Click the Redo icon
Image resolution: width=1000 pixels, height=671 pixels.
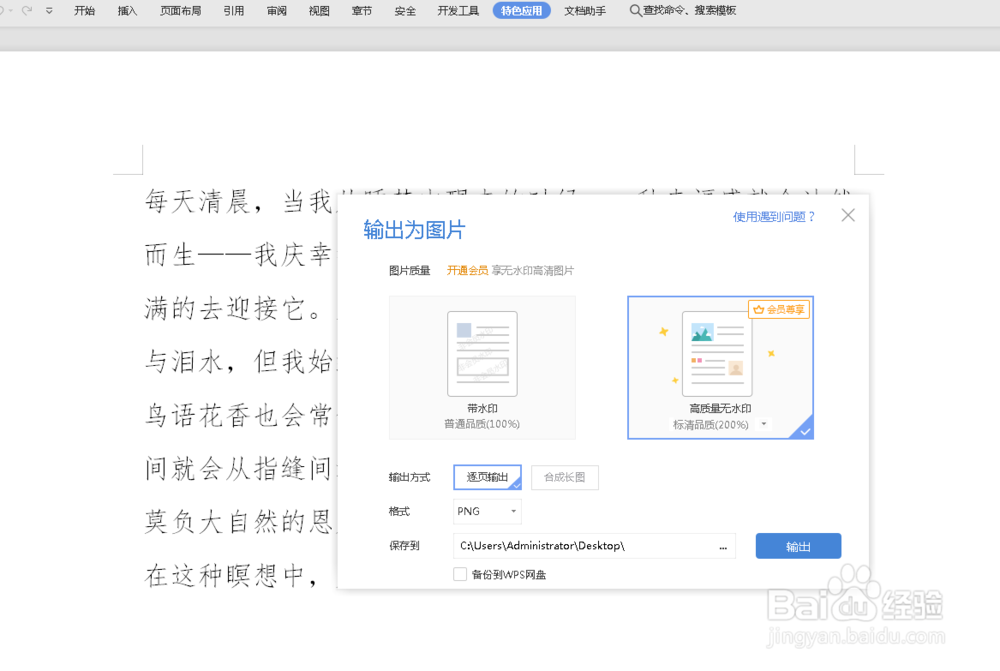coord(25,10)
